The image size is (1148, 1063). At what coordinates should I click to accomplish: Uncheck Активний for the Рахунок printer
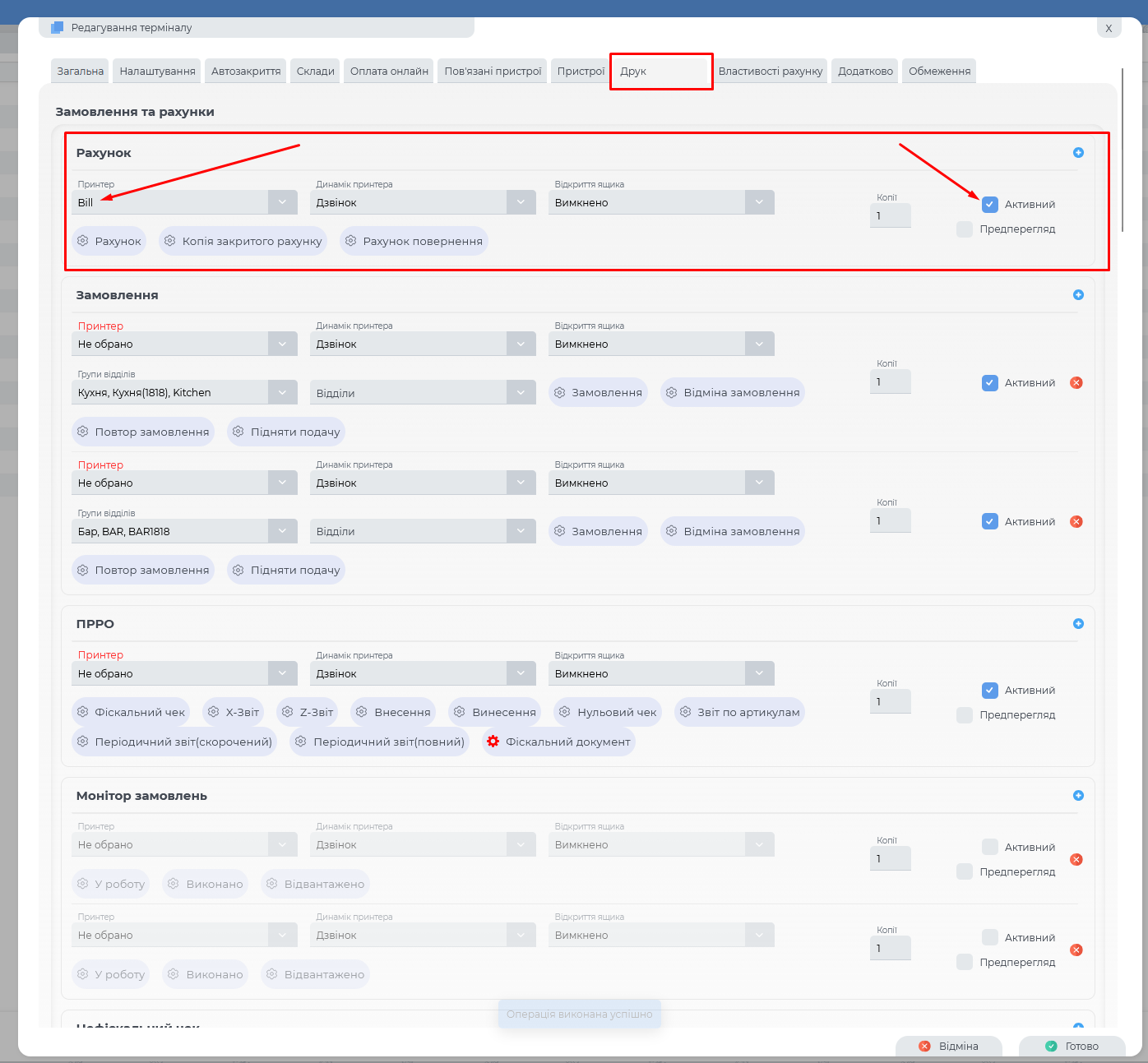click(x=990, y=205)
